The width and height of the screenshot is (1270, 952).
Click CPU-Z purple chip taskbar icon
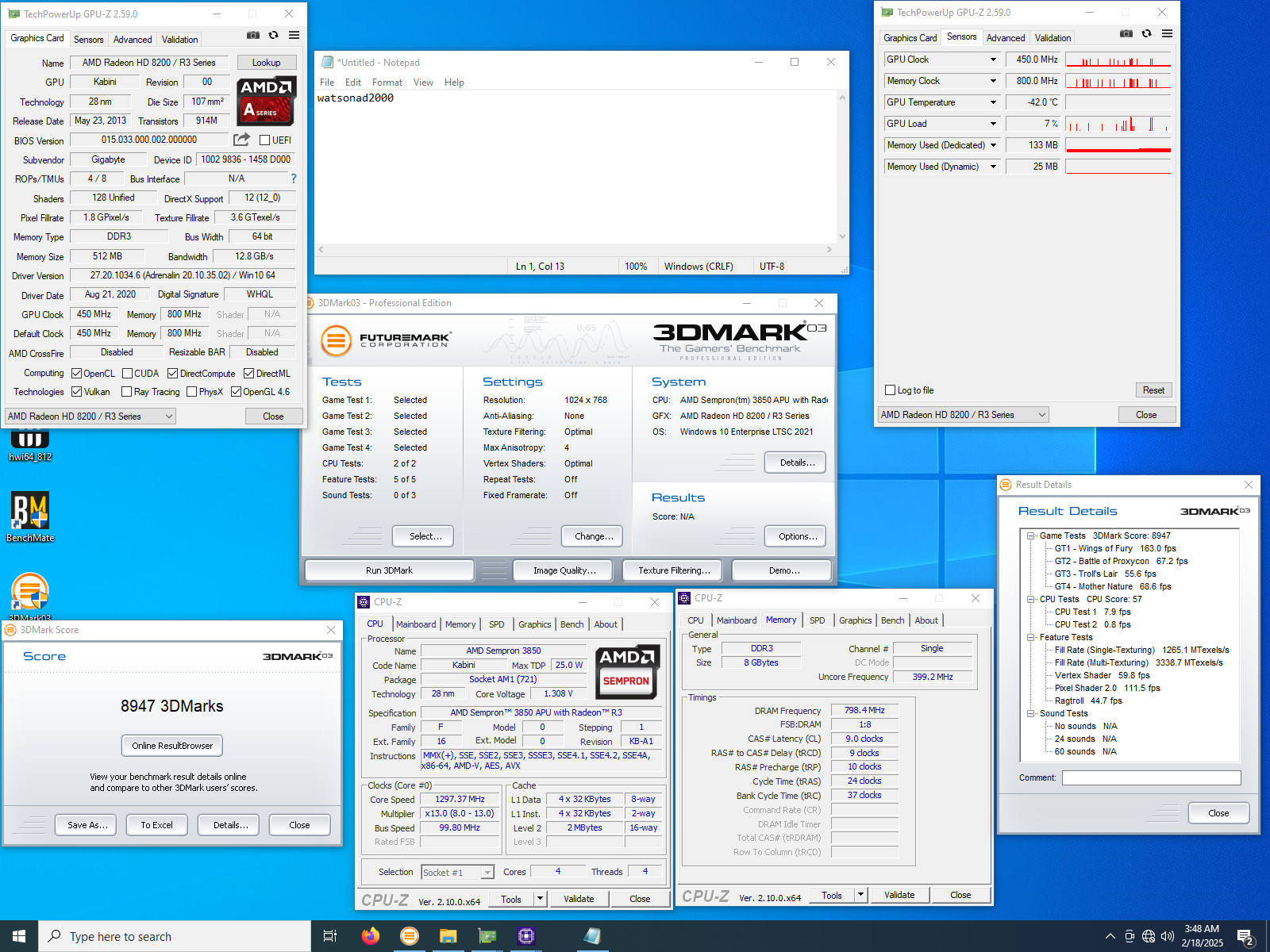pos(526,936)
